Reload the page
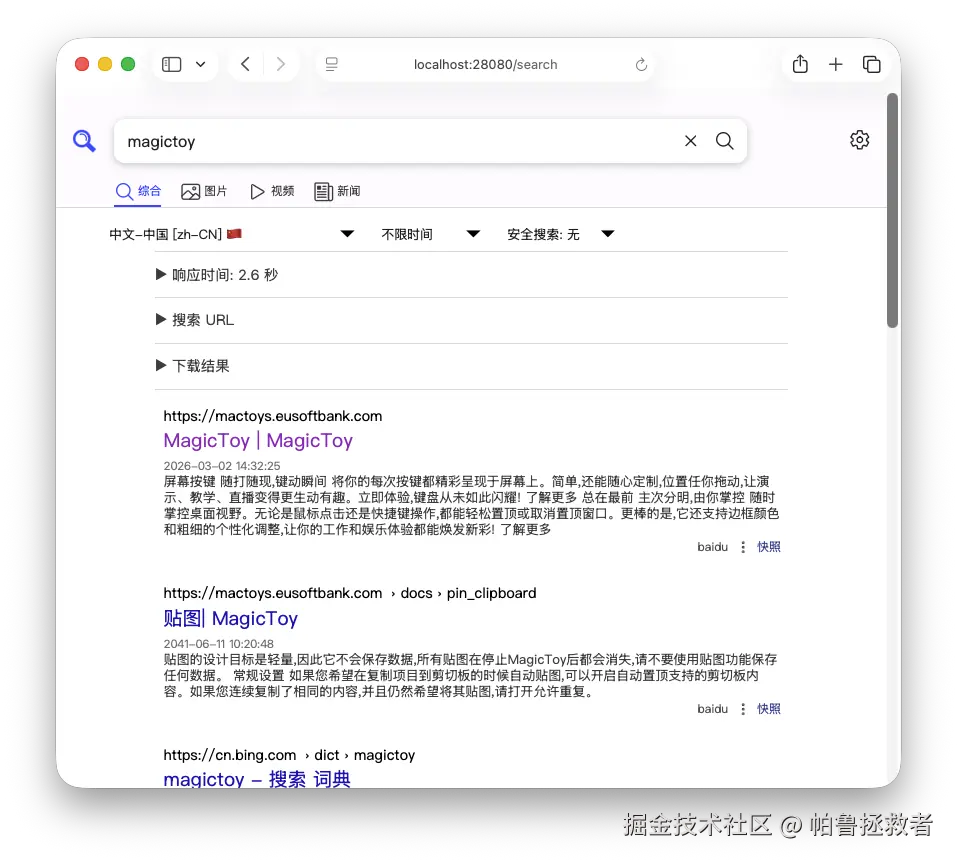Viewport: 957px width, 862px height. coord(641,64)
